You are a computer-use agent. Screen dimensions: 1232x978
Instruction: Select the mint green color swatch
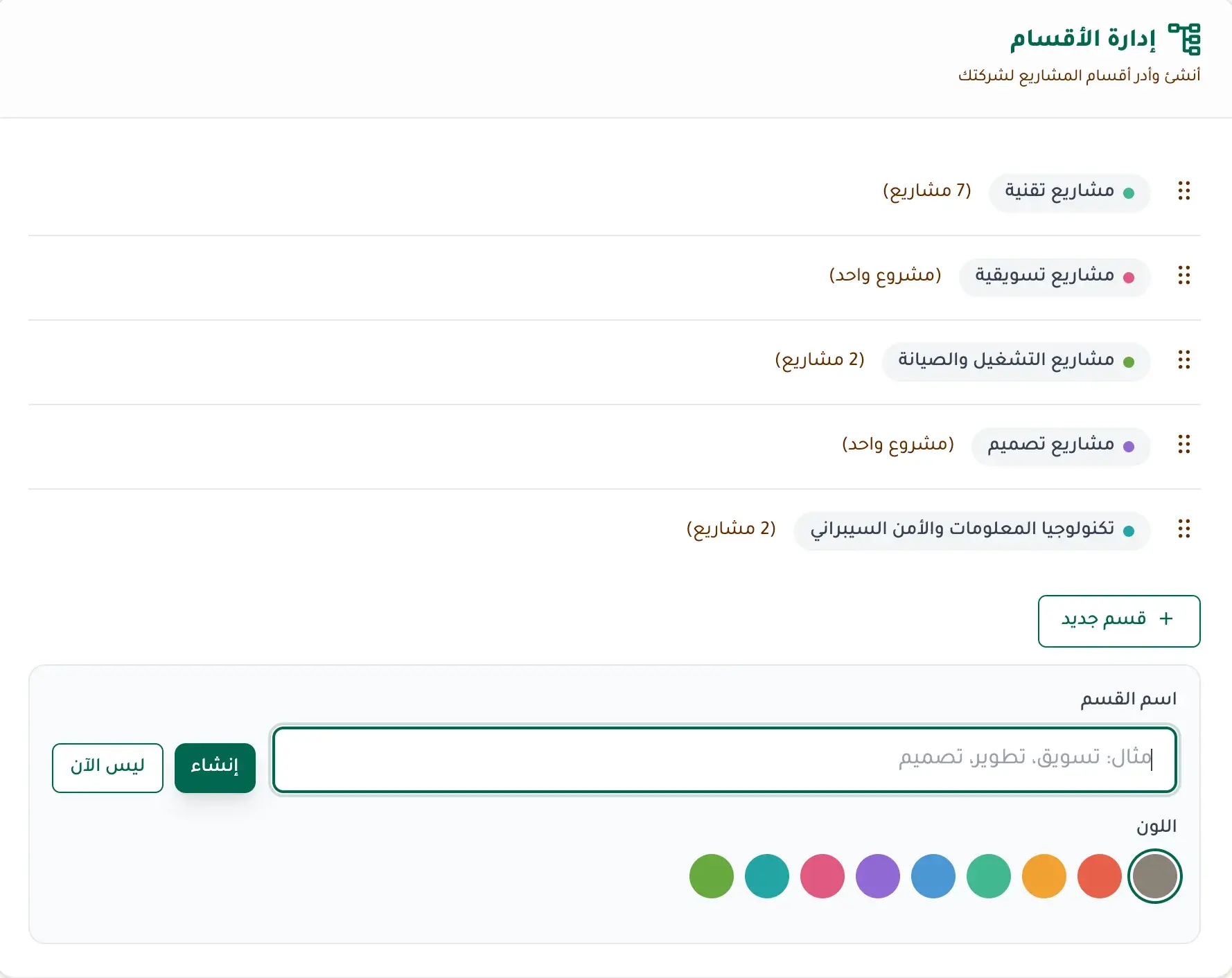click(x=988, y=876)
